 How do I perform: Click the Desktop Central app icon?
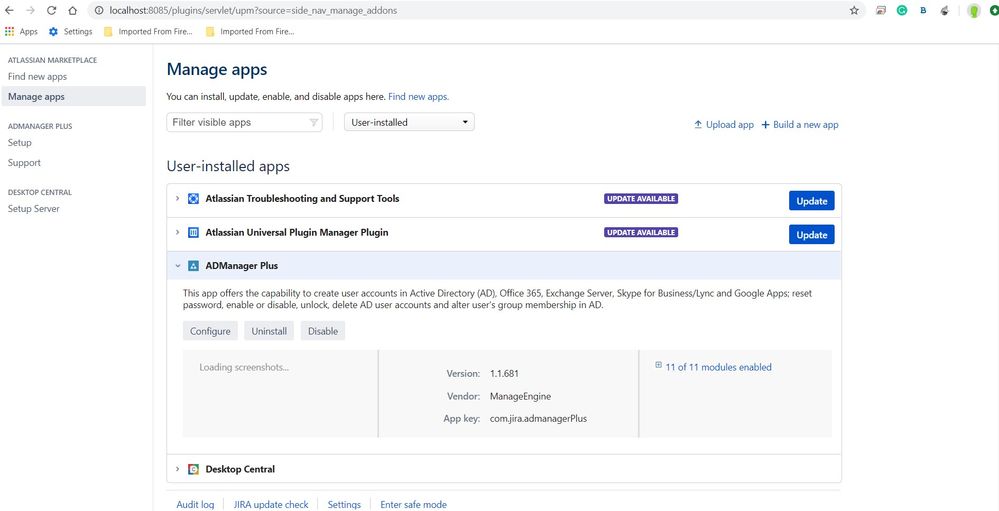[x=194, y=469]
